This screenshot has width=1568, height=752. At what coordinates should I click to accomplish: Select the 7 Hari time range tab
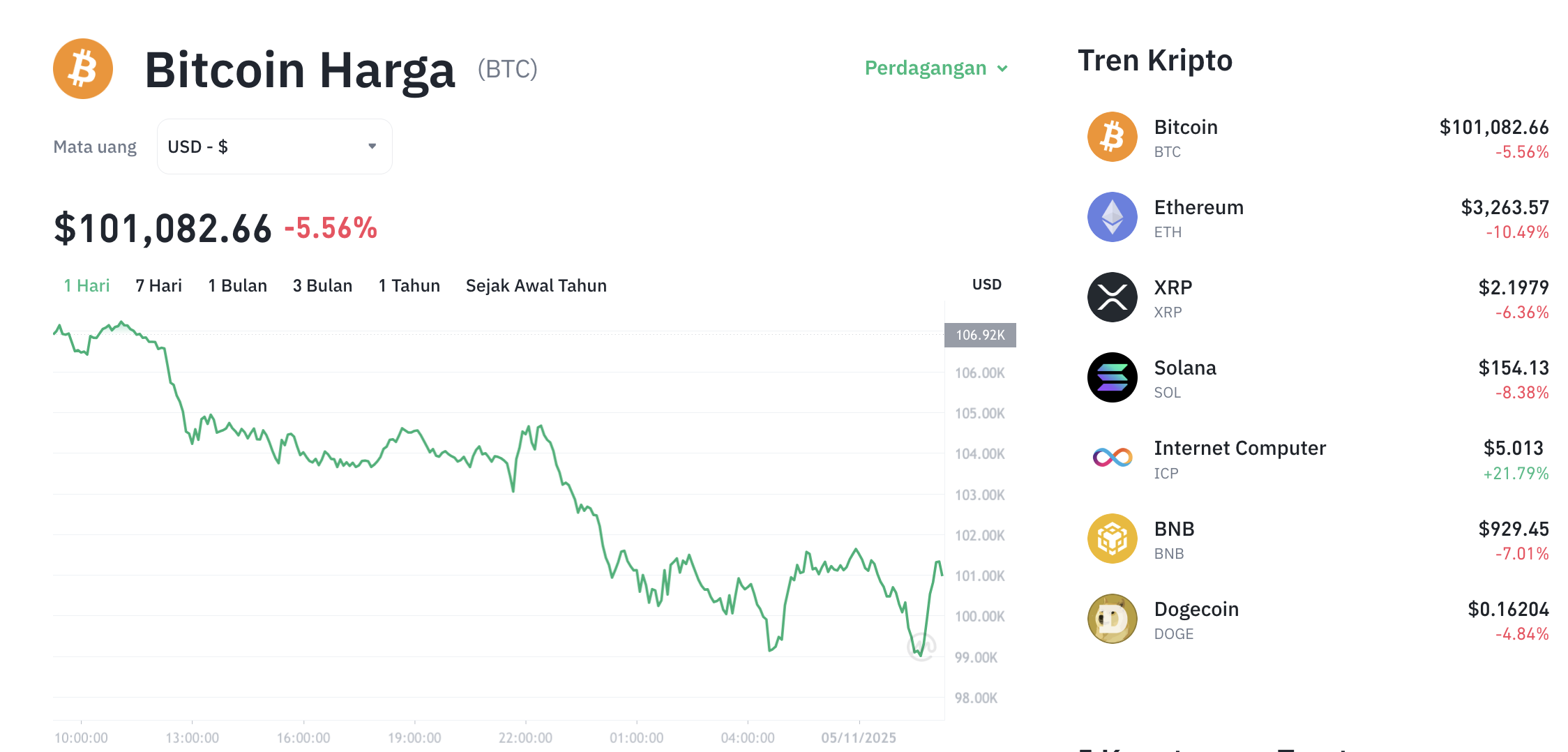(x=158, y=285)
